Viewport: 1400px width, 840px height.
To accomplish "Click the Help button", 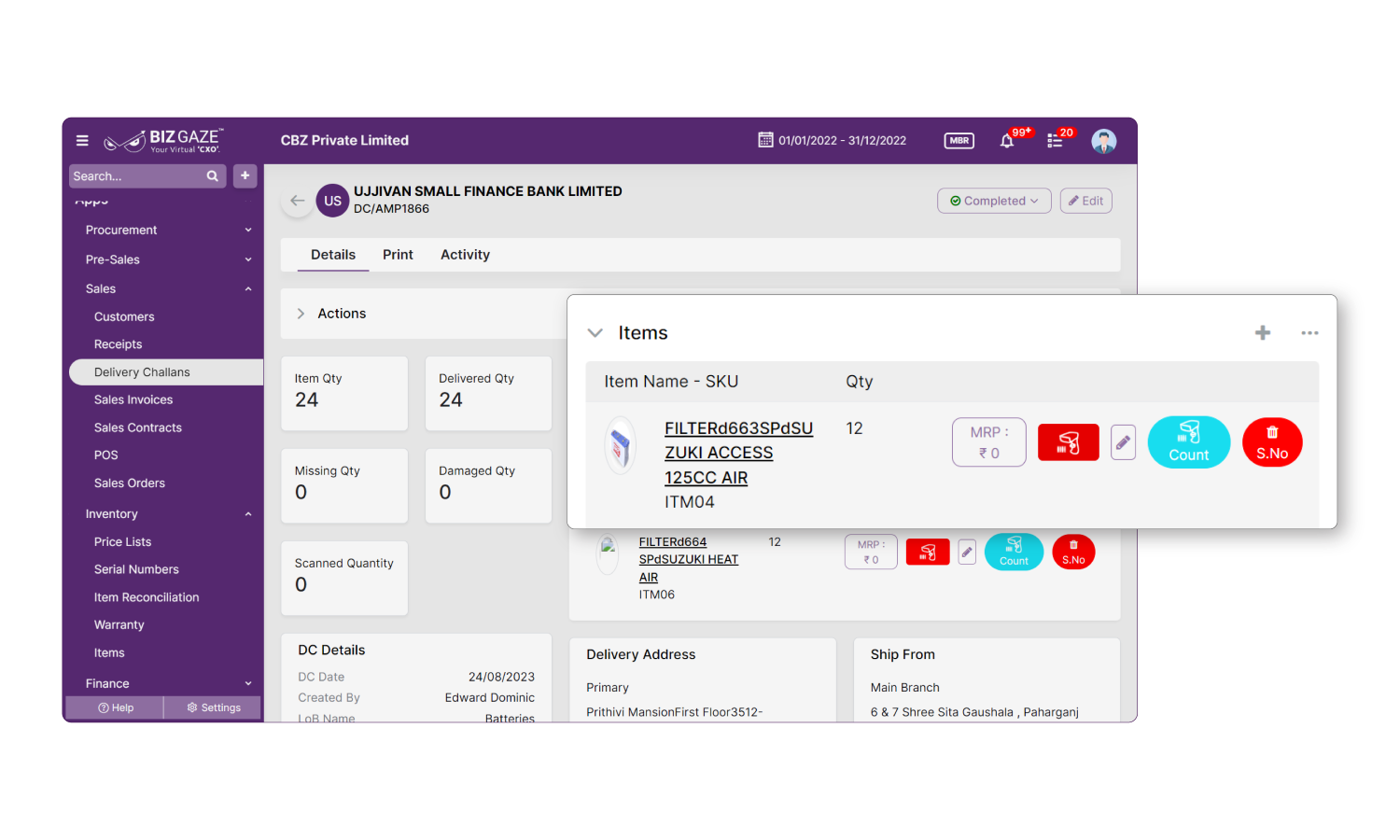I will (116, 707).
